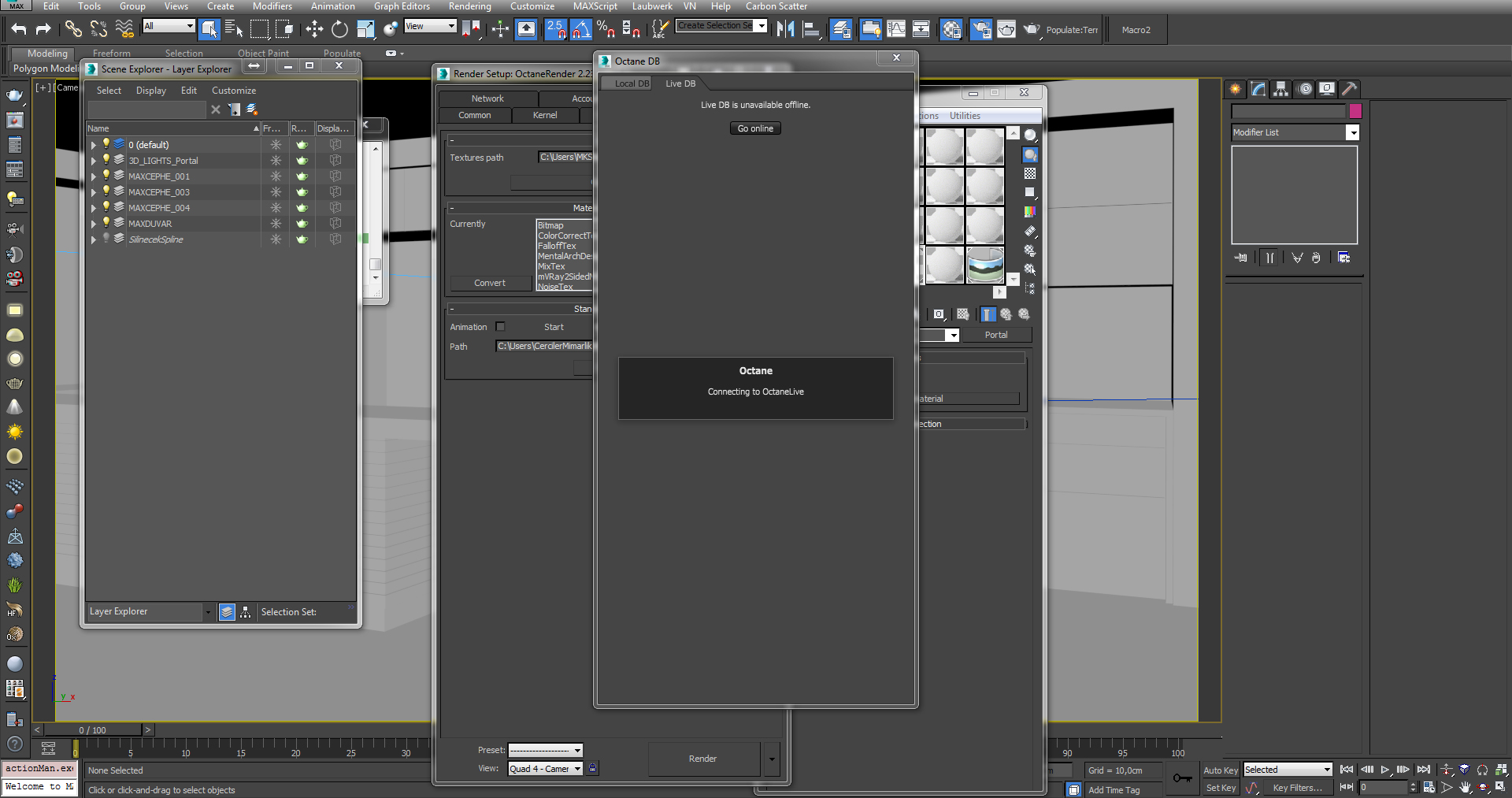Screen dimensions: 1512x798
Task: Click the Redo arrow icon
Action: coord(44,29)
